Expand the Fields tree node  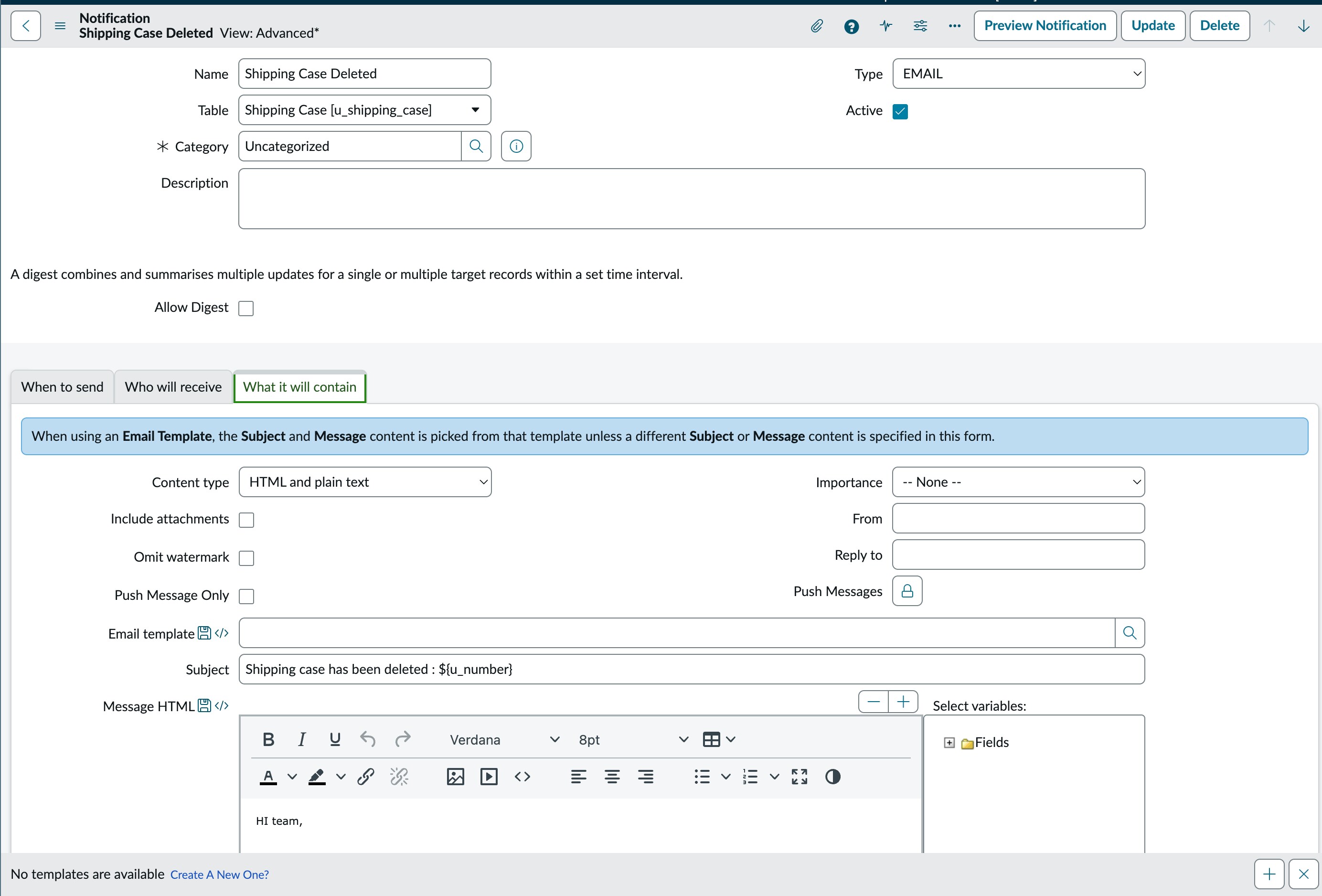pyautogui.click(x=949, y=743)
